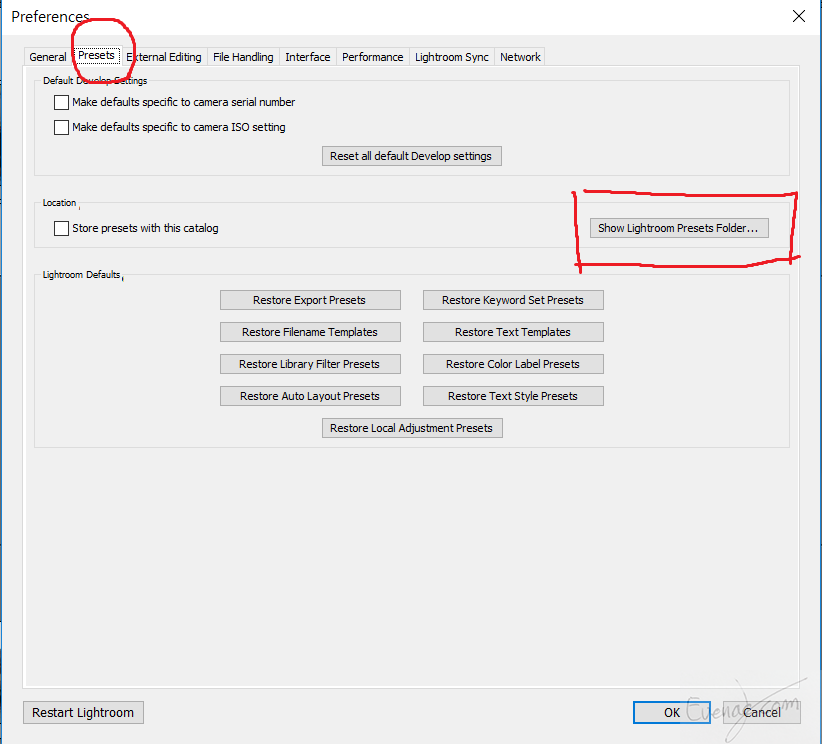Enable defaults specific to camera serial number
Viewport: 822px width, 744px height.
click(61, 102)
